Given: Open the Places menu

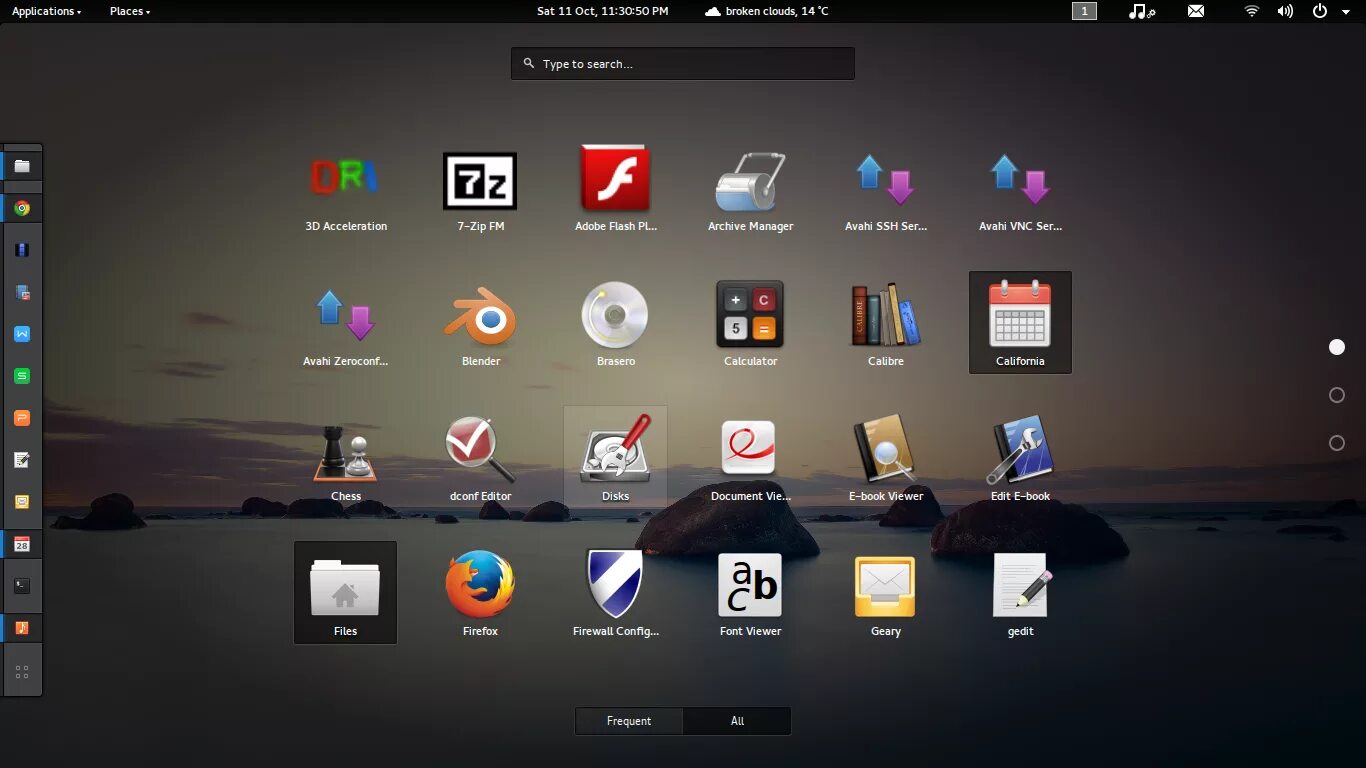Looking at the screenshot, I should (130, 11).
